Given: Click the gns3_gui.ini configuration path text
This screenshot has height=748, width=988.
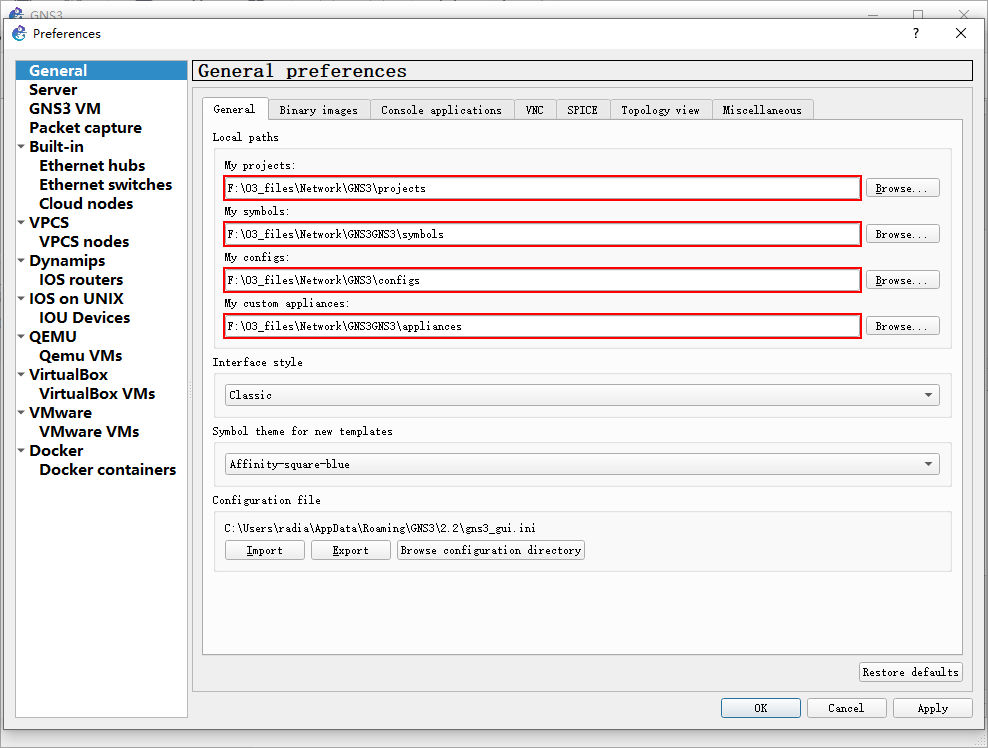Looking at the screenshot, I should pos(380,528).
